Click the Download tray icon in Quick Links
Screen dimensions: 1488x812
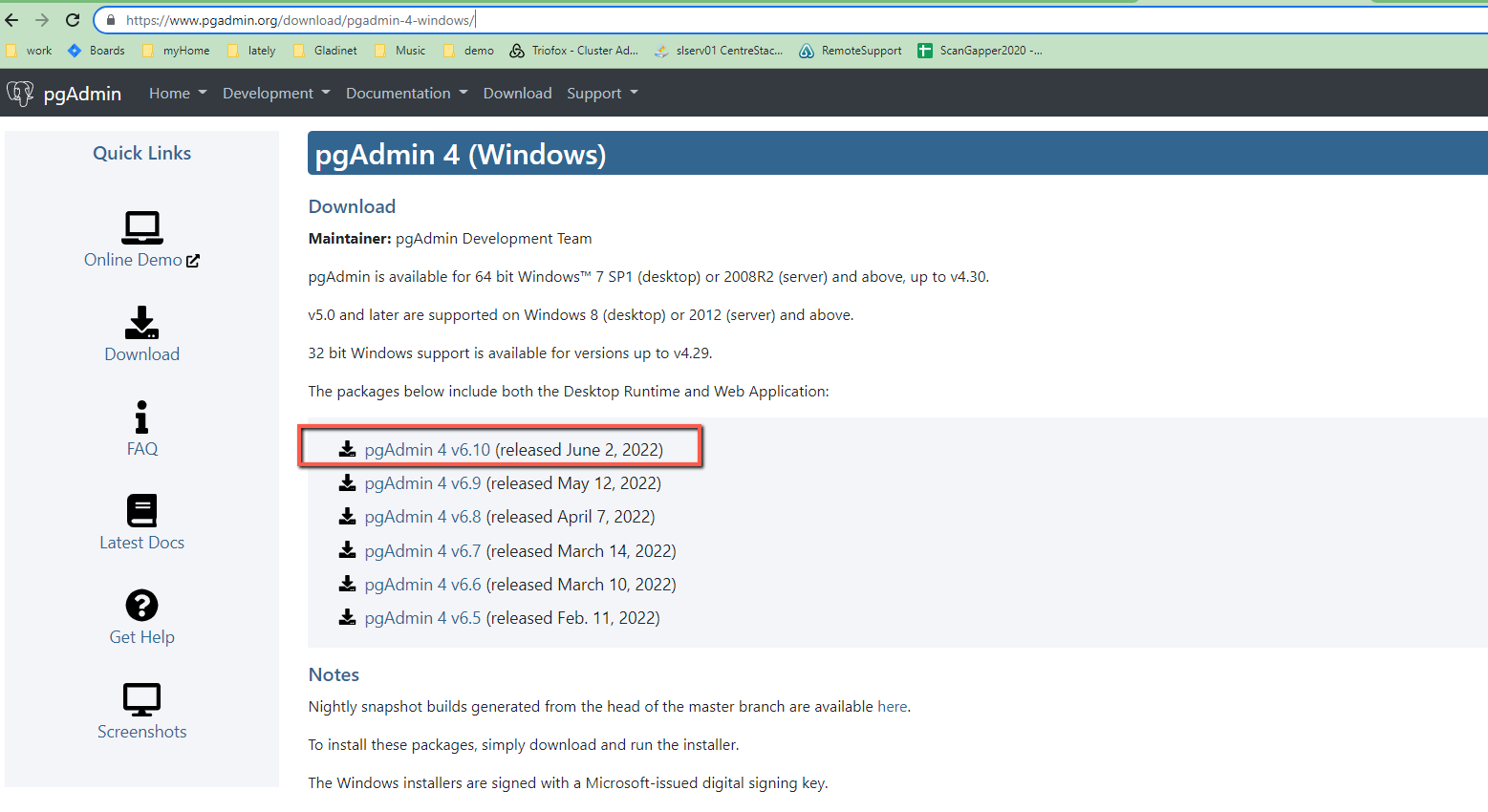(x=142, y=323)
